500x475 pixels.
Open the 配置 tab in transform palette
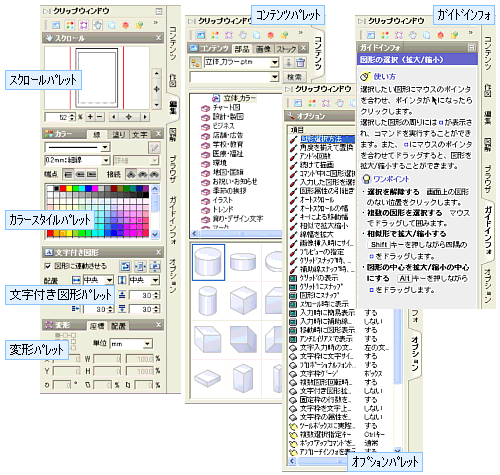pos(119,326)
